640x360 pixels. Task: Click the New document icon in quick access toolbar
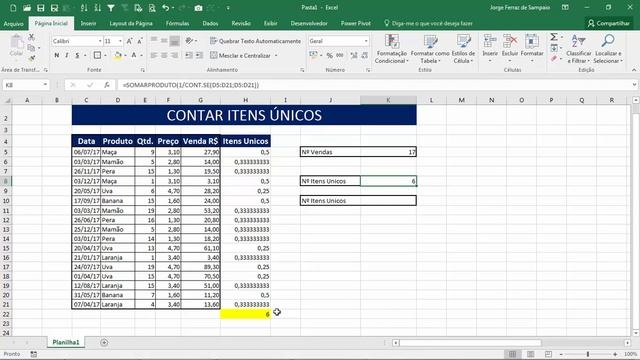tap(13, 8)
